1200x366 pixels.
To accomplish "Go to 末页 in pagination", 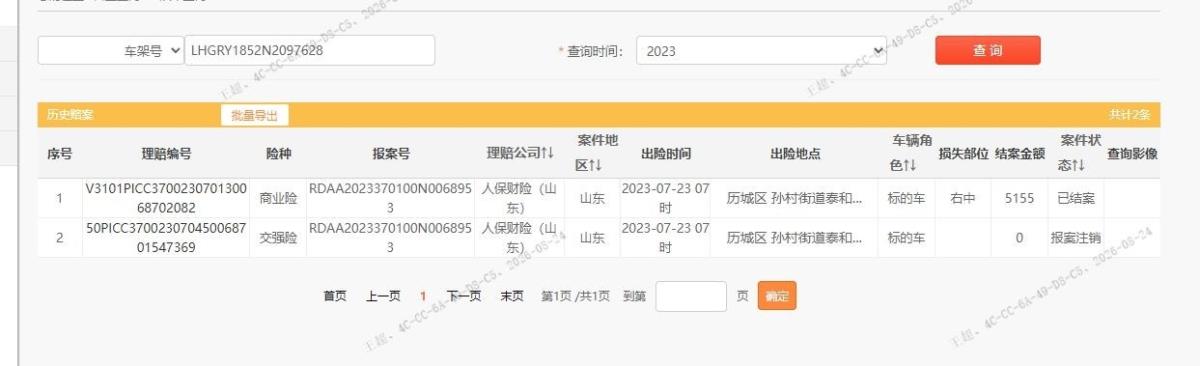I will point(512,296).
